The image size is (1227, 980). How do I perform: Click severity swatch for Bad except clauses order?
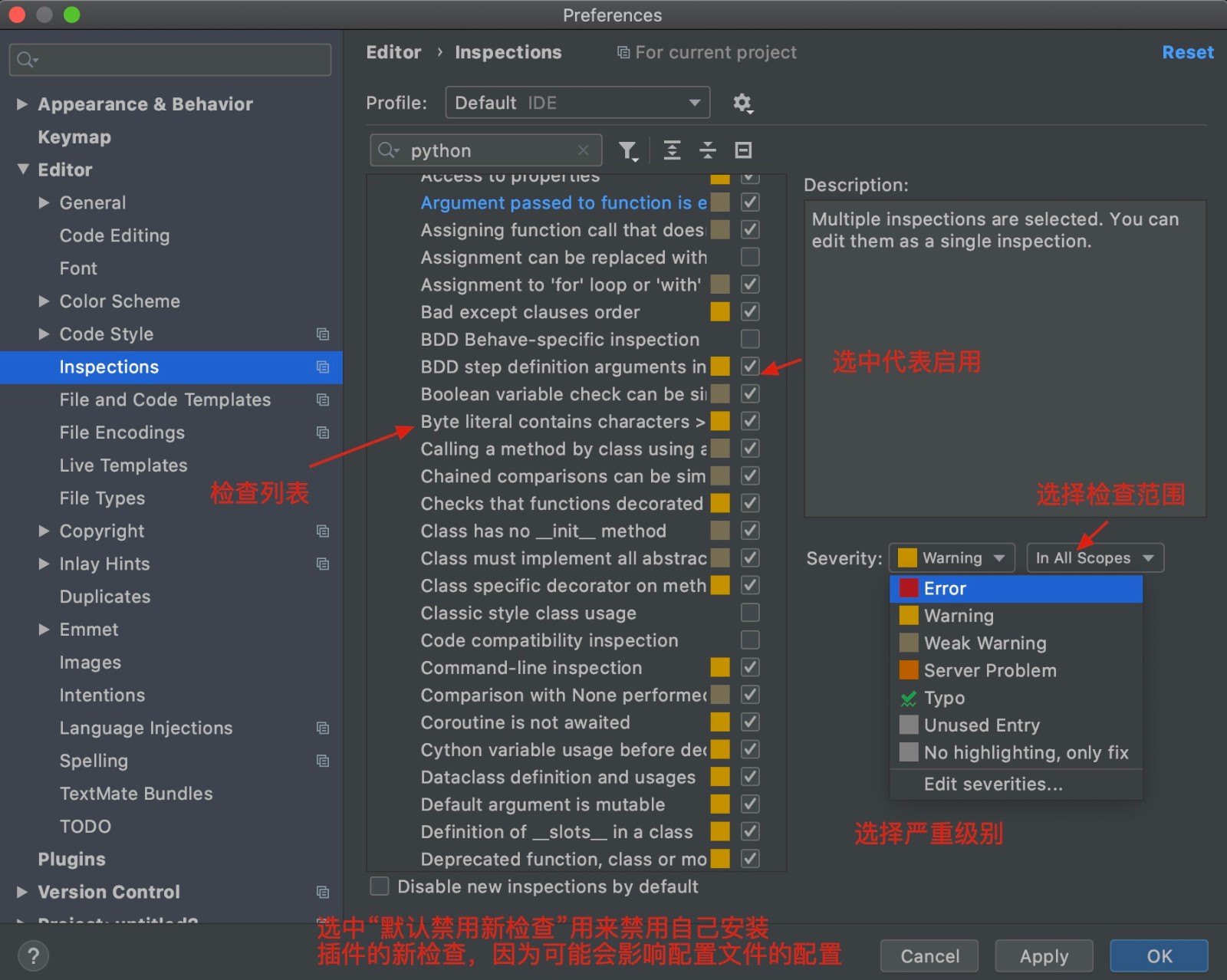(720, 312)
